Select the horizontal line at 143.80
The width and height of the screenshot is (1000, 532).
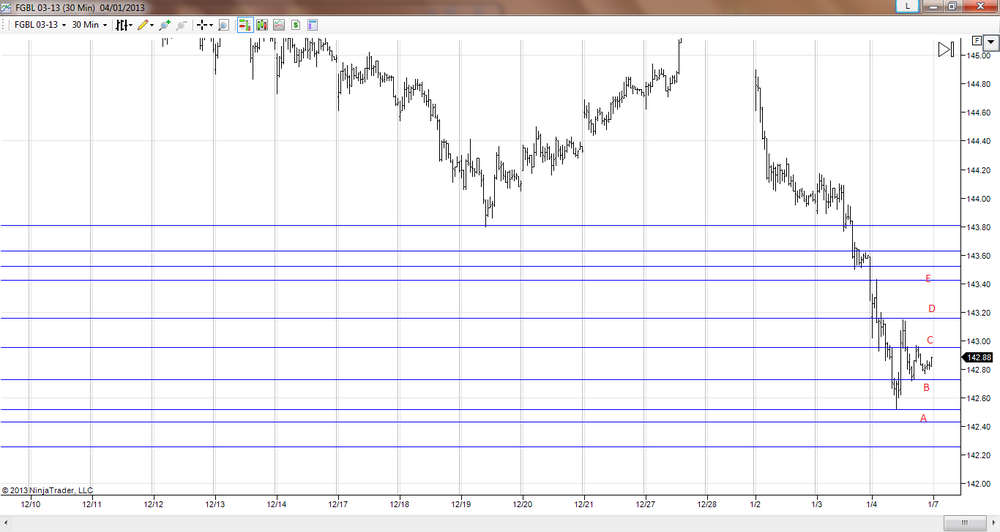pos(480,225)
